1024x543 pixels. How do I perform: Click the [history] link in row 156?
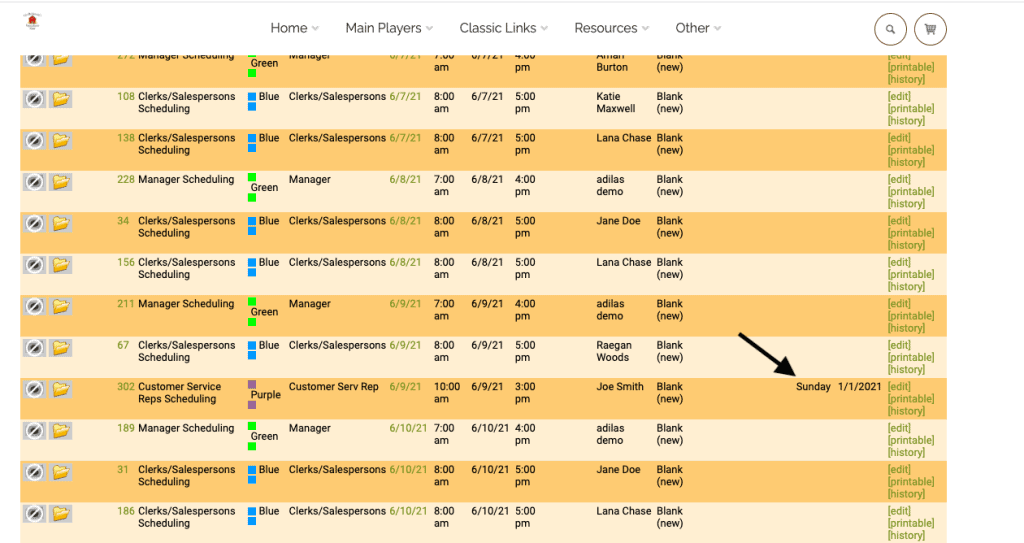pyautogui.click(x=906, y=287)
